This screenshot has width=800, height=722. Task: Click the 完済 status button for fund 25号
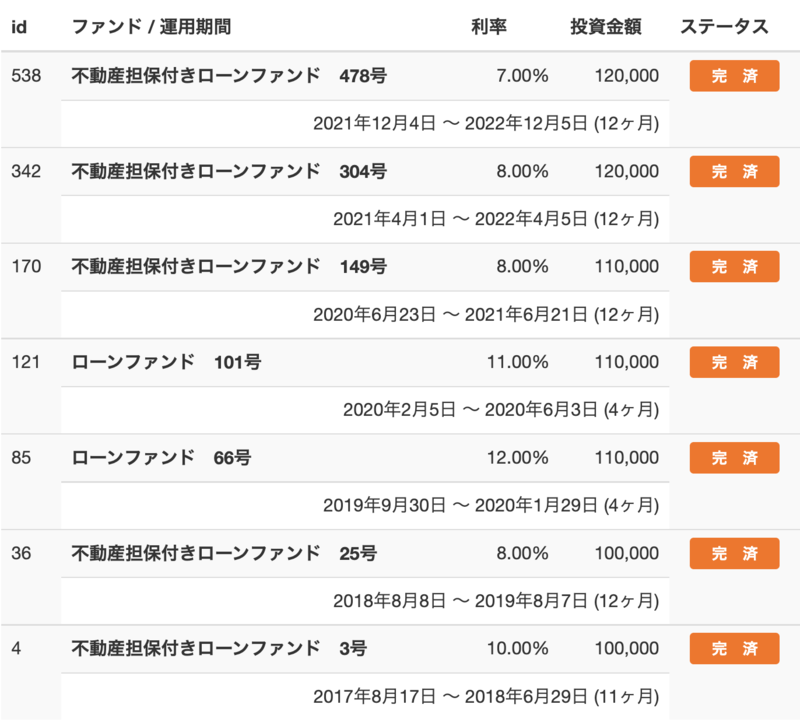(734, 553)
